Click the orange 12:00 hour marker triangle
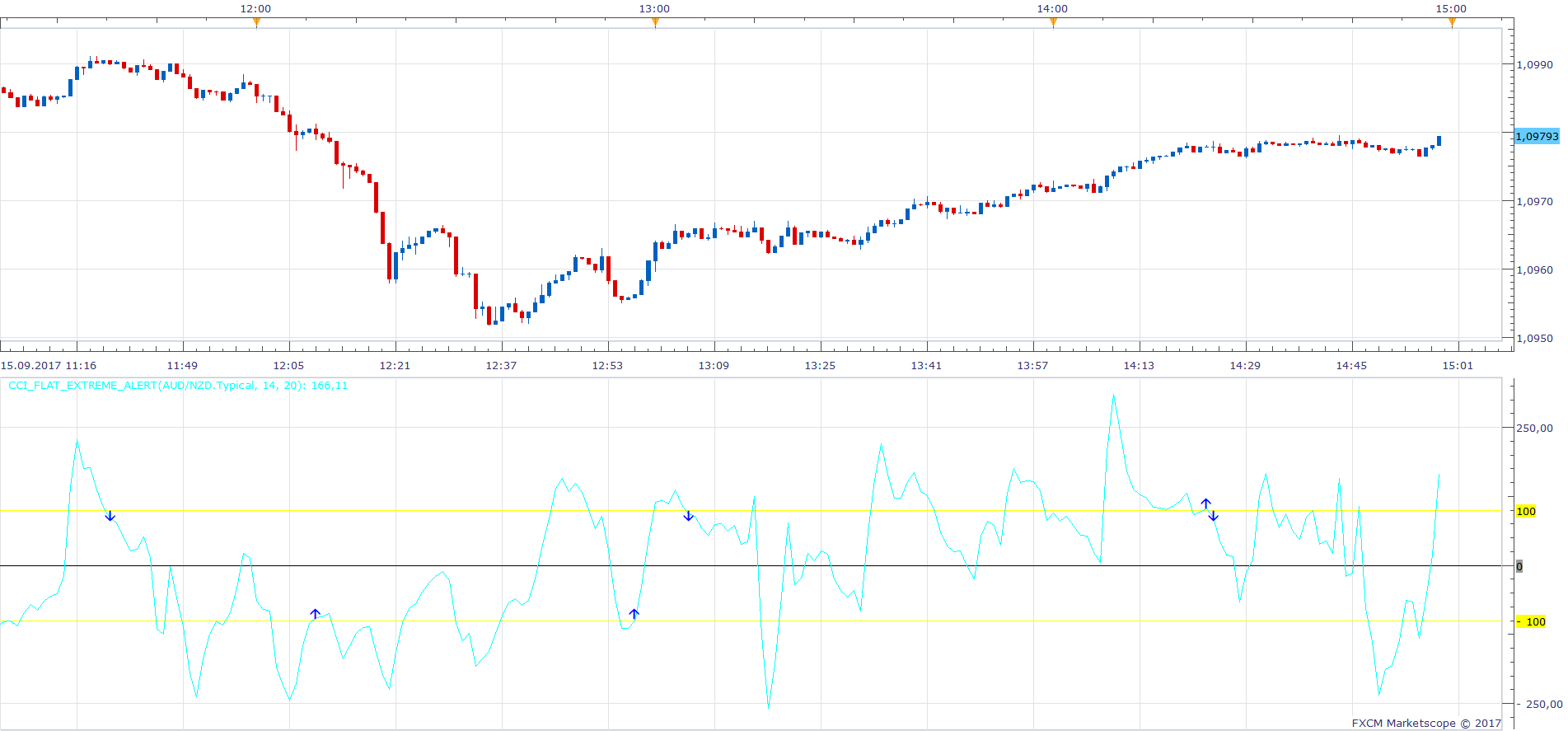The width and height of the screenshot is (1568, 731). 256,23
